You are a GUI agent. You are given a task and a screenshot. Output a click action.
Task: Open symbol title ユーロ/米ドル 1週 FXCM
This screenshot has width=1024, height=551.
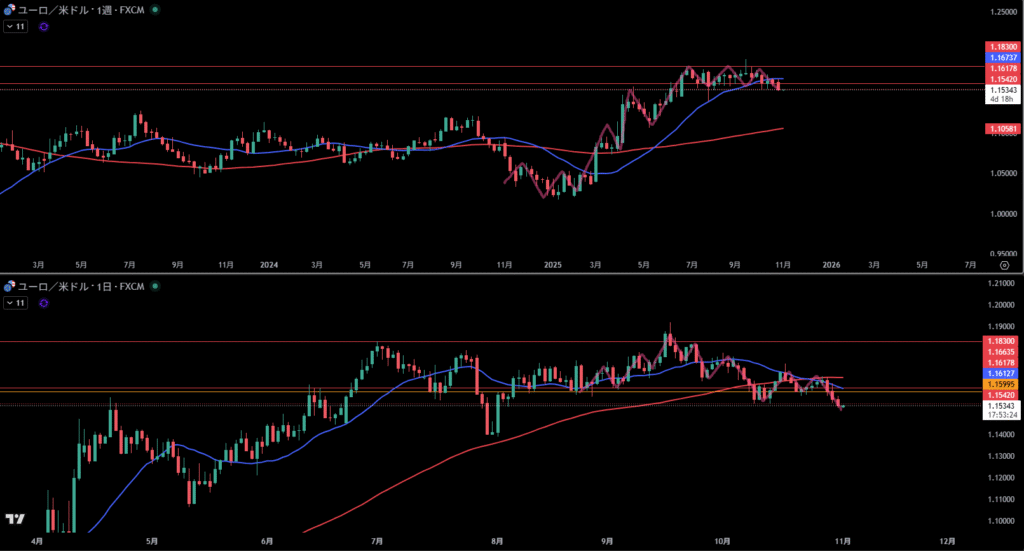[x=82, y=9]
